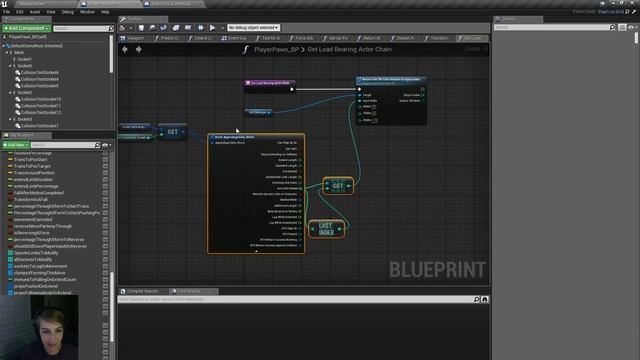
Task: Collapse the Mesh component tree node
Action: (7, 53)
